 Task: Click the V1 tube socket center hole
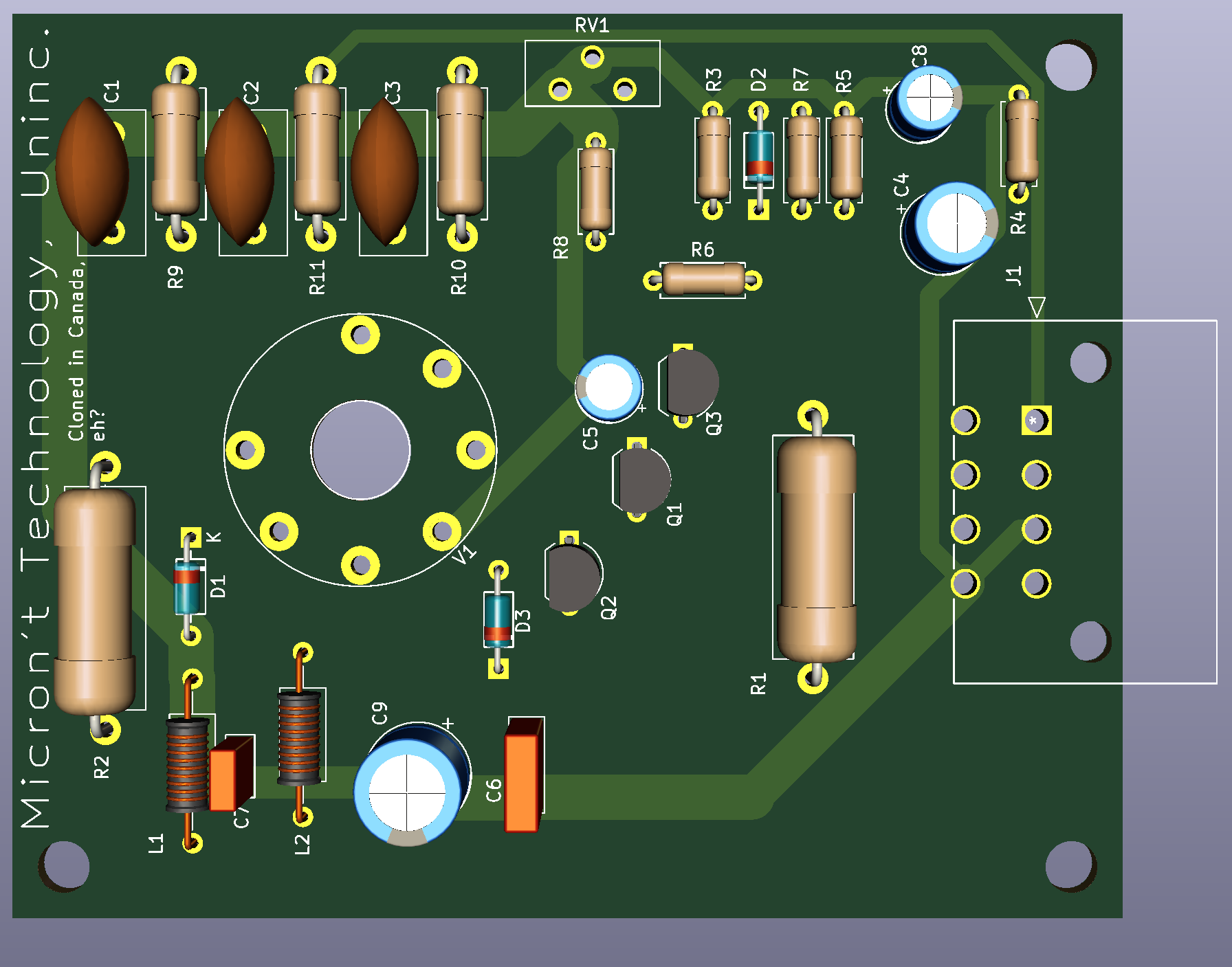coord(361,450)
